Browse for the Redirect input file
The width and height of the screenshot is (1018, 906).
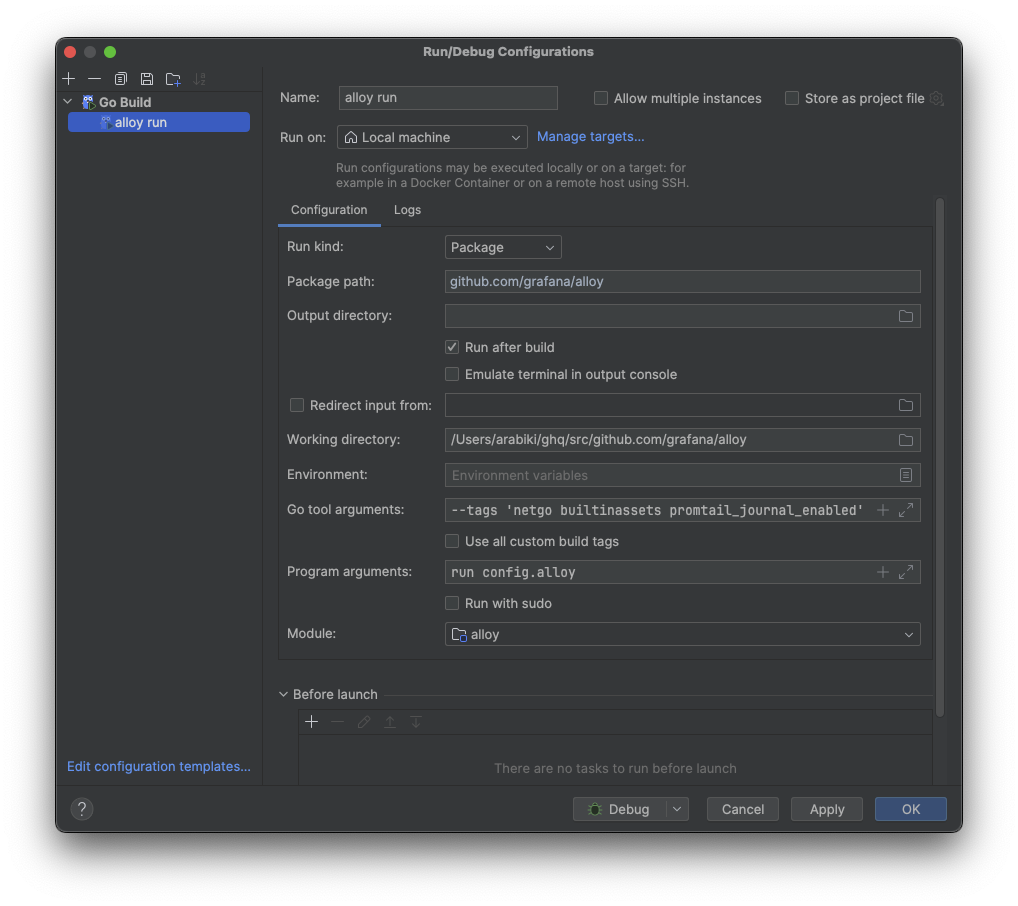point(906,405)
